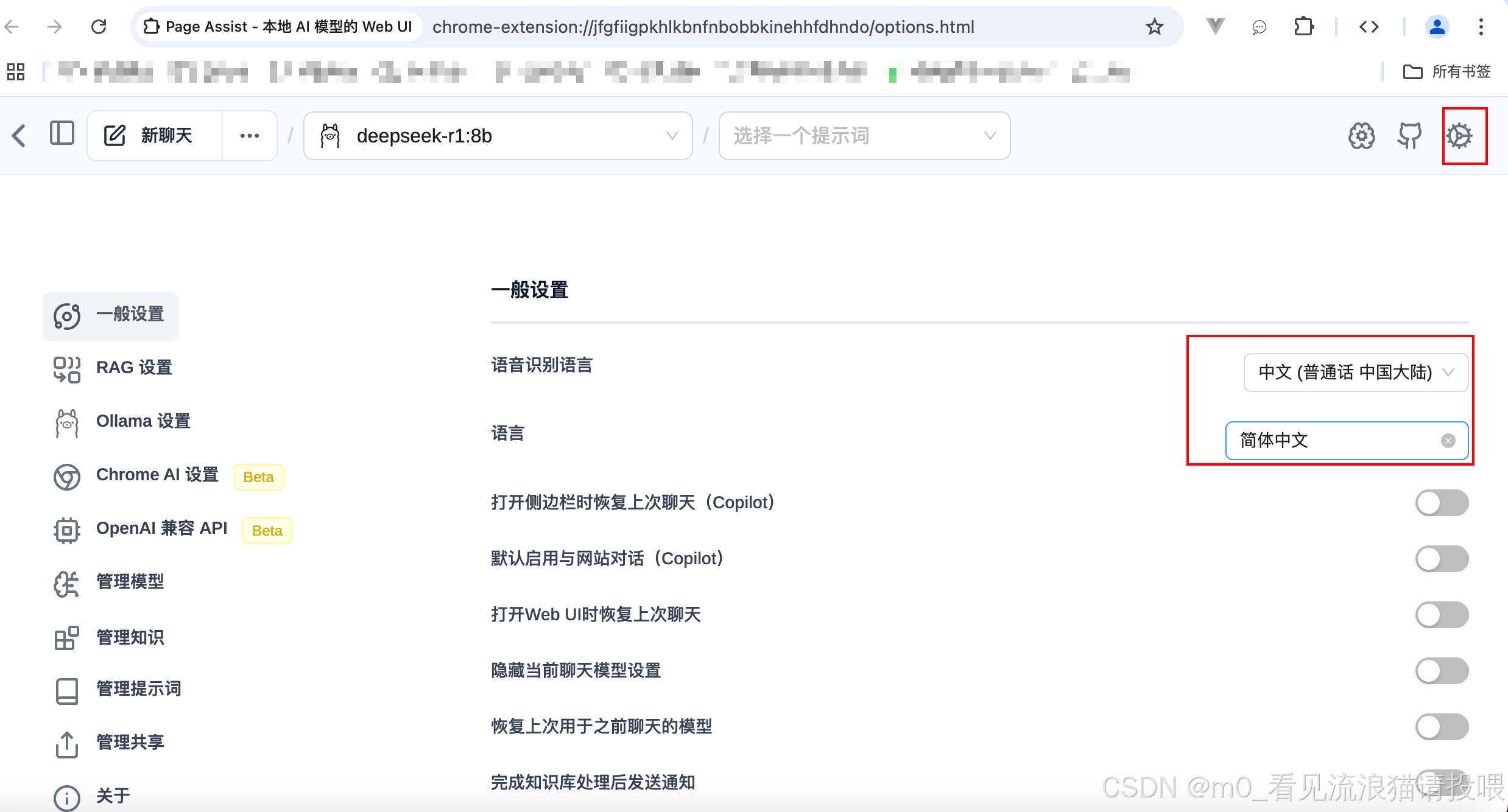Screen dimensions: 1508x812
Task: Open 管理模型 settings page
Action: point(130,582)
